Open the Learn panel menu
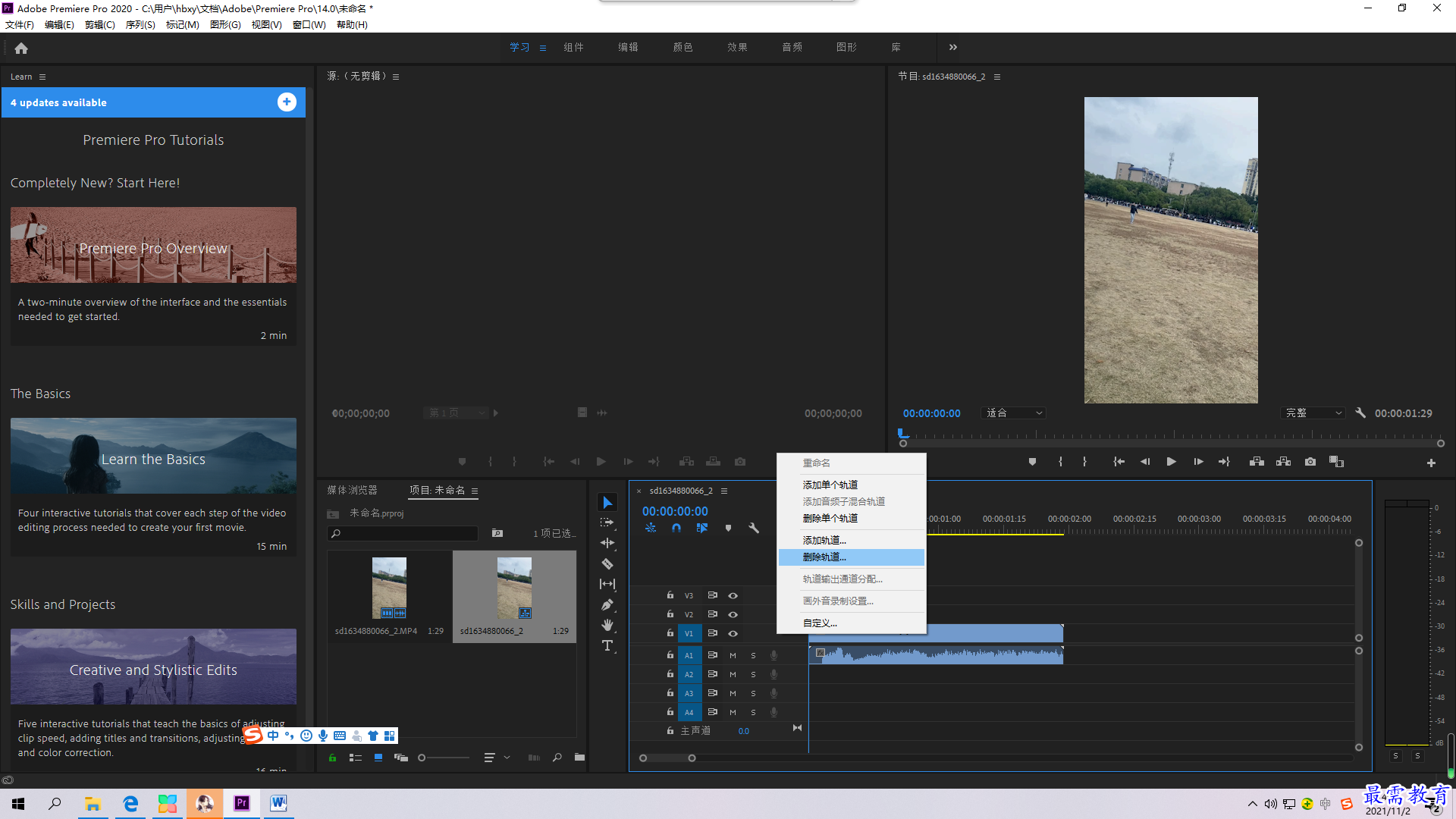Screen dimensions: 1456x819 pos(42,77)
